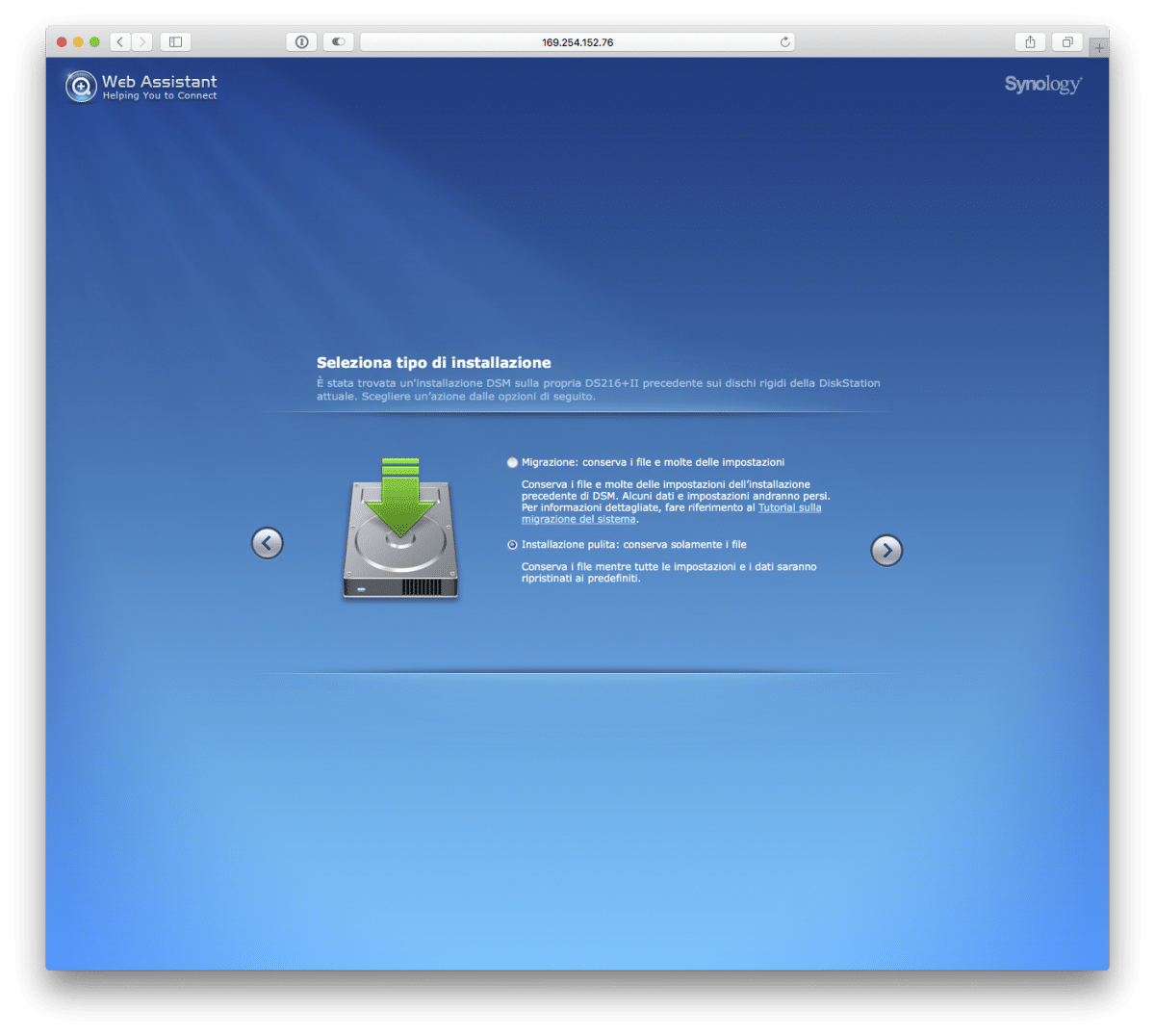Click the 'Installazione pulita: conserva solamente i file' label

pos(633,545)
